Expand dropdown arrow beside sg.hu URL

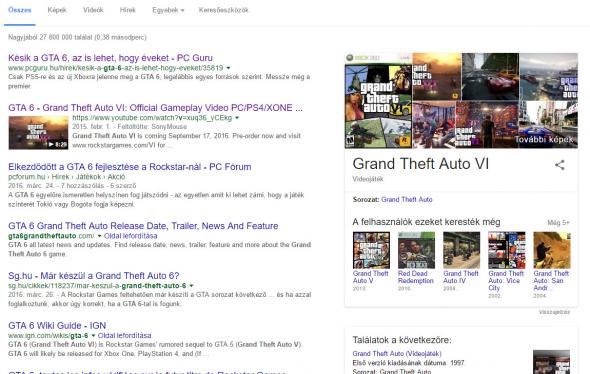coord(191,286)
